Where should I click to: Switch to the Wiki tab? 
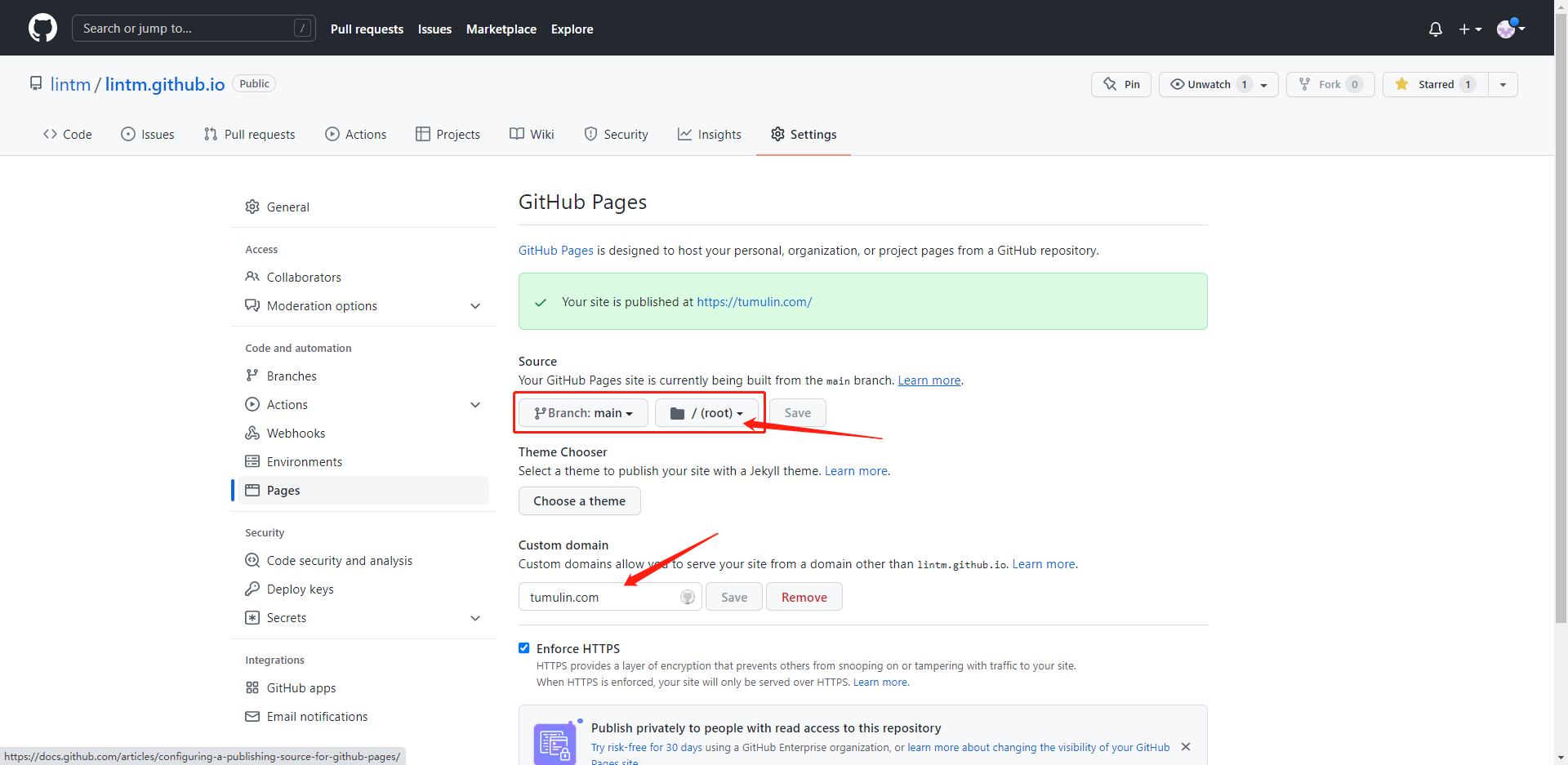click(x=532, y=135)
